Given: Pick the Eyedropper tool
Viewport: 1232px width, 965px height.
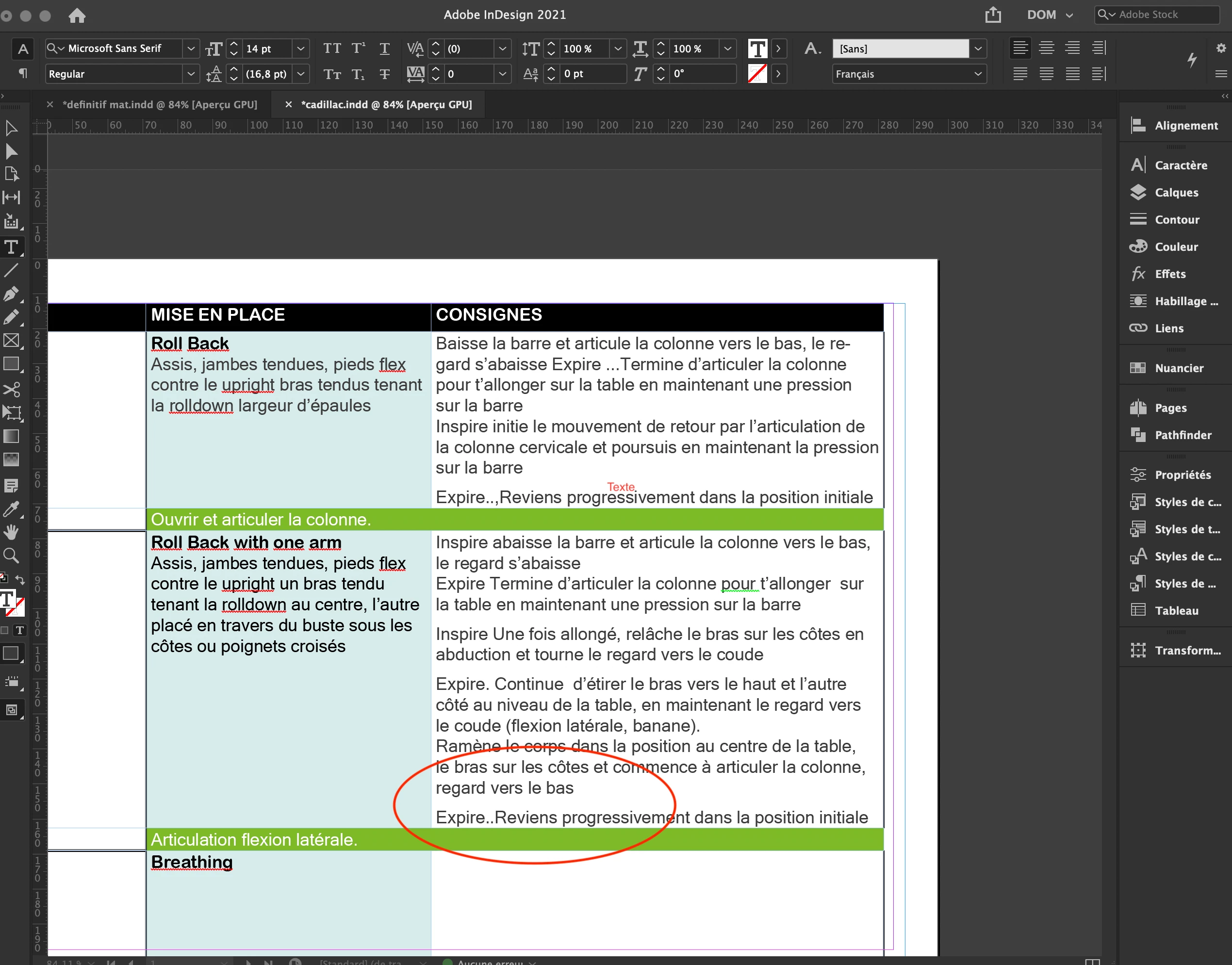Looking at the screenshot, I should (11, 508).
